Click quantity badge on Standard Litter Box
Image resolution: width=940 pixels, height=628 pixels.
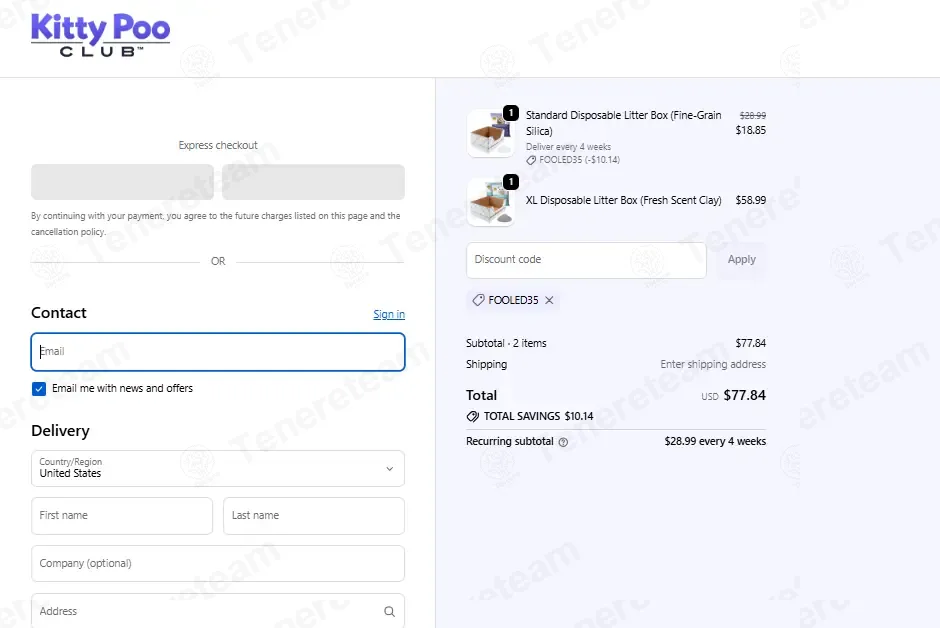click(511, 113)
